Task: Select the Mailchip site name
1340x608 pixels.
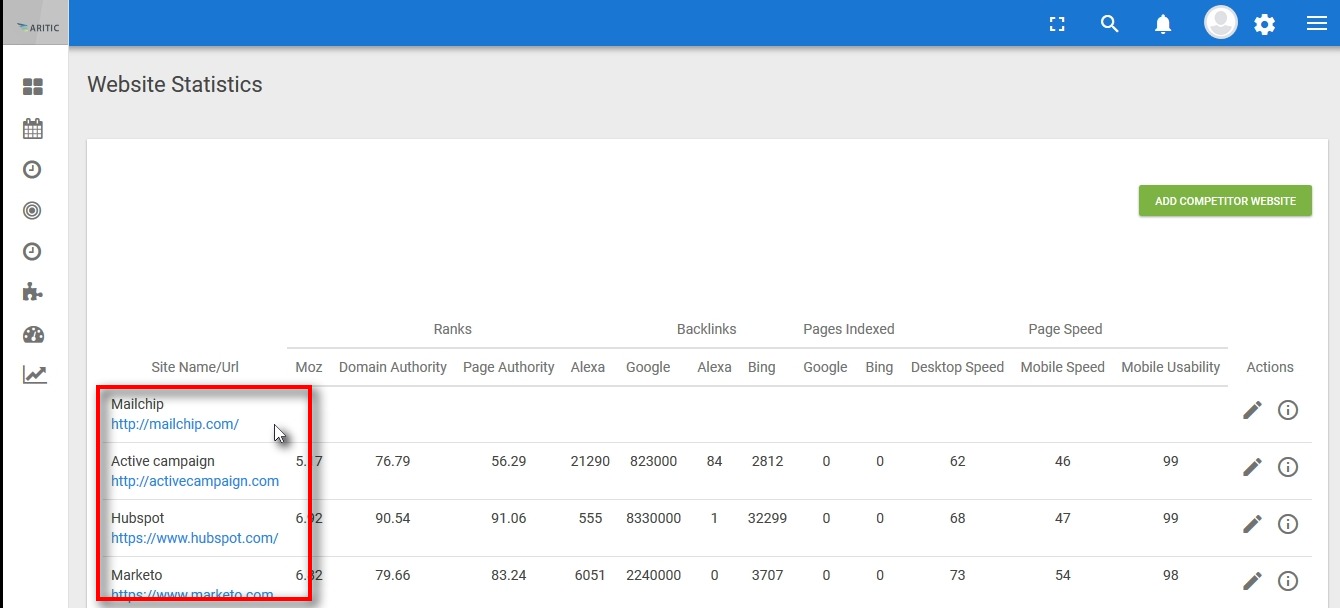Action: pos(137,404)
